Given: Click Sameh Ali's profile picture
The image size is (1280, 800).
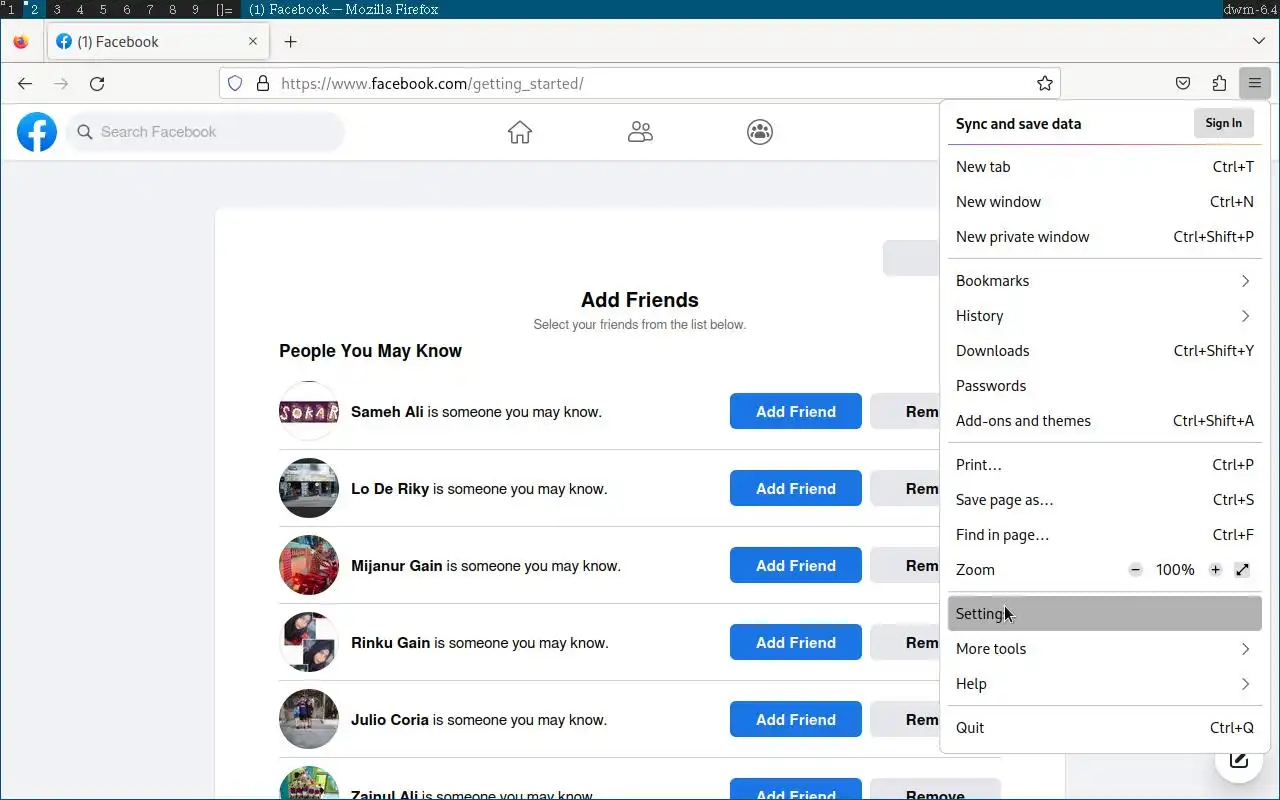Looking at the screenshot, I should (x=309, y=411).
